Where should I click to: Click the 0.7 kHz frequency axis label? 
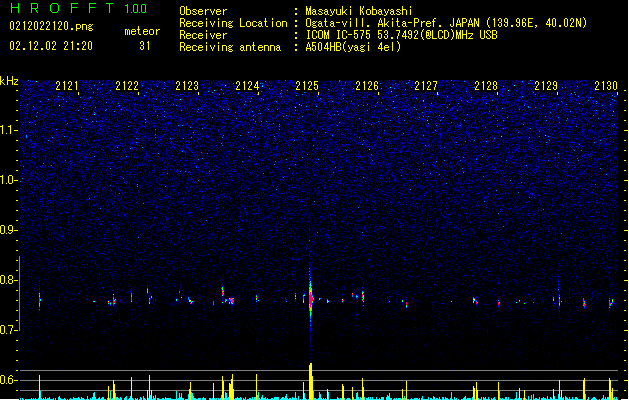click(8, 330)
